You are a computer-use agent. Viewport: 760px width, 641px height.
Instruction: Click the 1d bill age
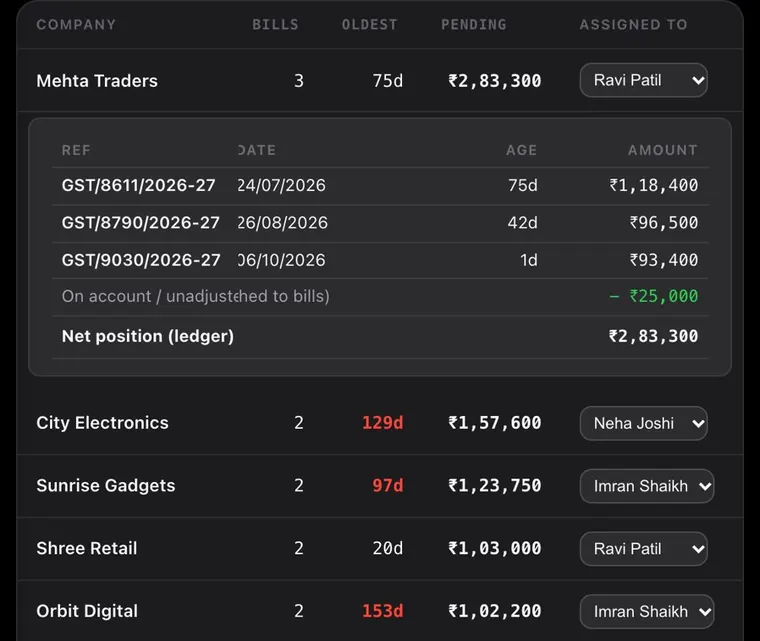529,260
